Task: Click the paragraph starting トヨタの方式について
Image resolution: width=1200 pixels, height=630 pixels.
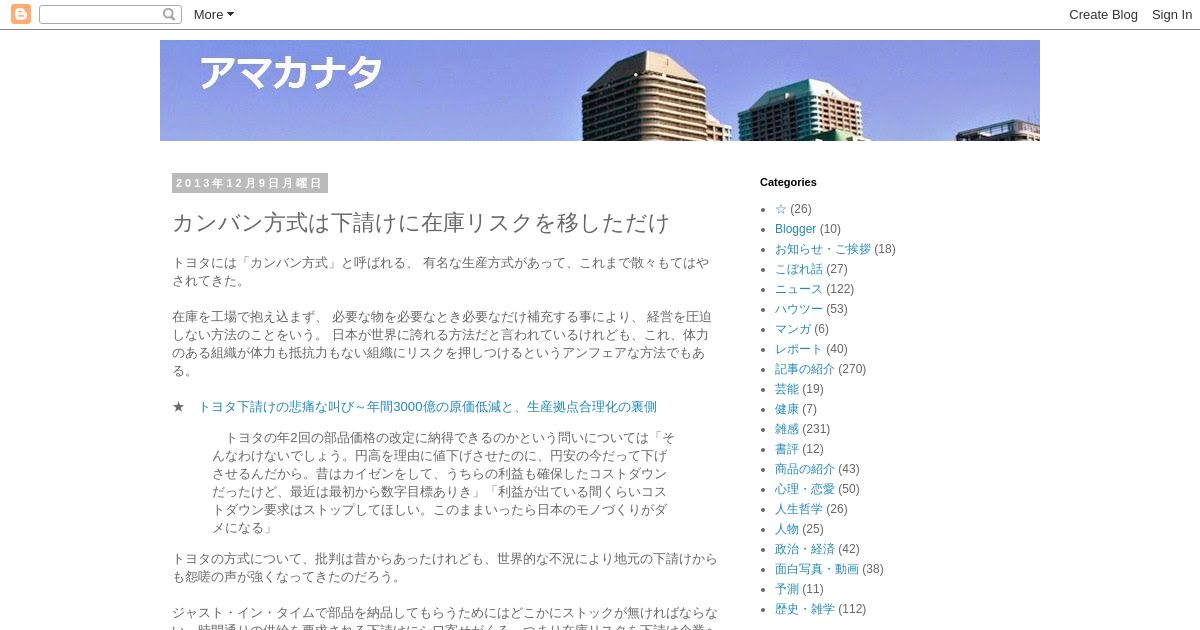Action: tap(445, 568)
